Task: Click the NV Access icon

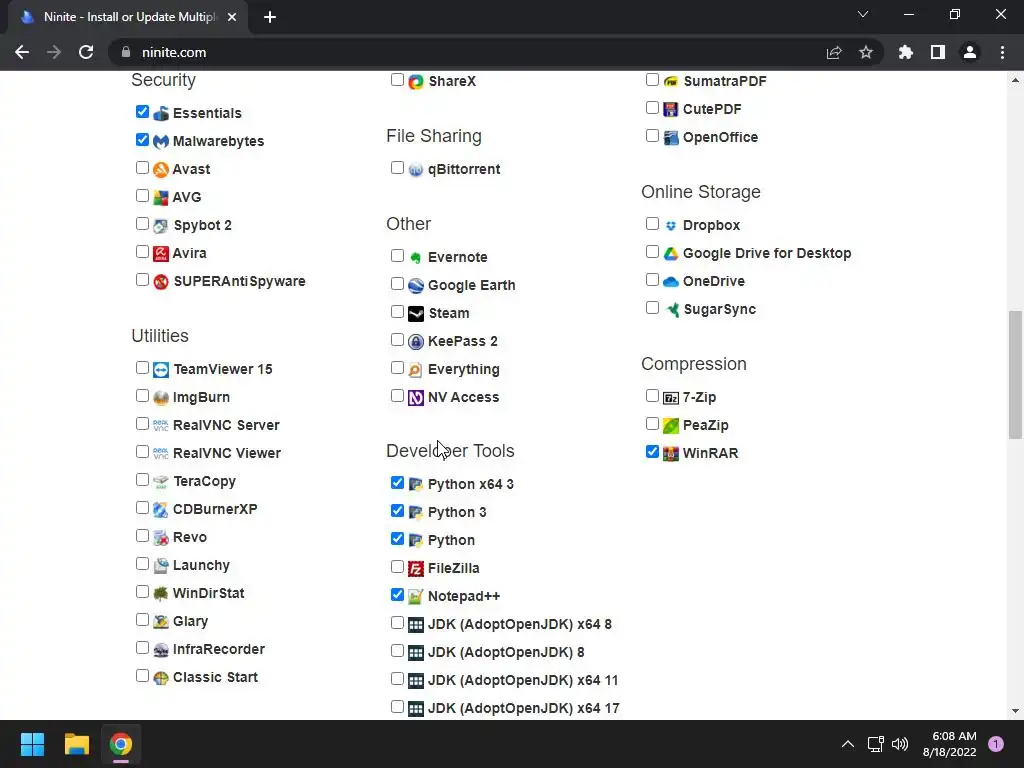Action: pyautogui.click(x=416, y=398)
